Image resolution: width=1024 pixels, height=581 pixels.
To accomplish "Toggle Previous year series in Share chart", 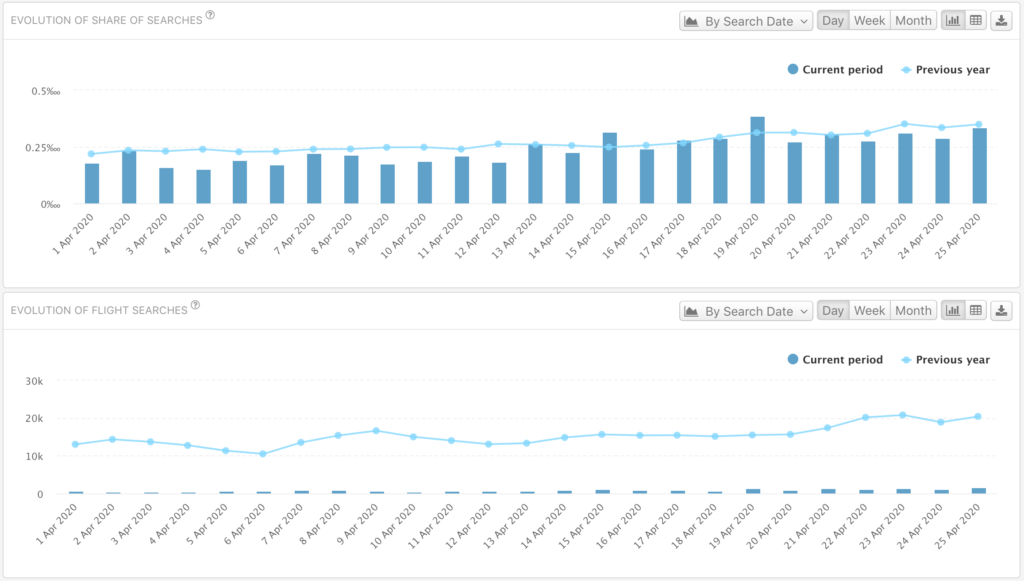I will coord(945,69).
